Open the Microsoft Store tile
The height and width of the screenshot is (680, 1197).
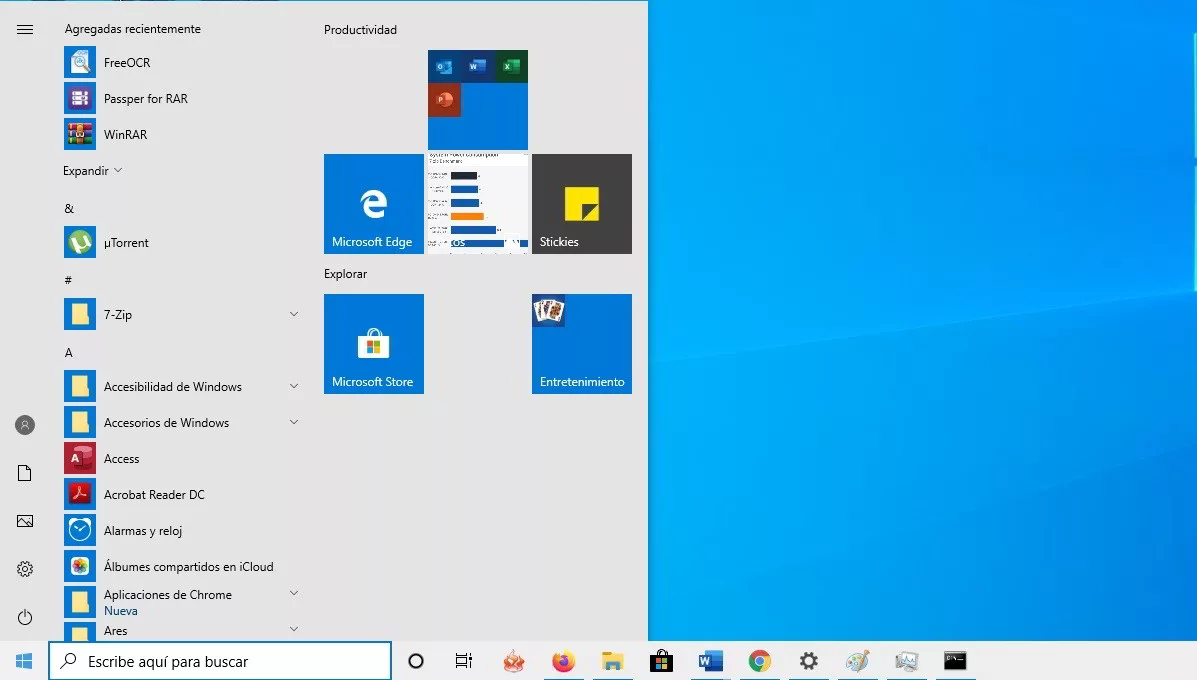pyautogui.click(x=374, y=344)
